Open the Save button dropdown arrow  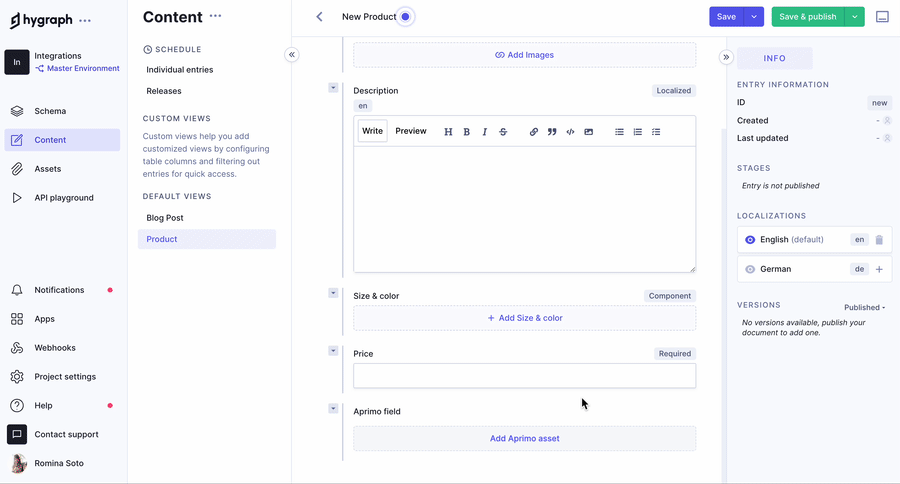tap(754, 17)
